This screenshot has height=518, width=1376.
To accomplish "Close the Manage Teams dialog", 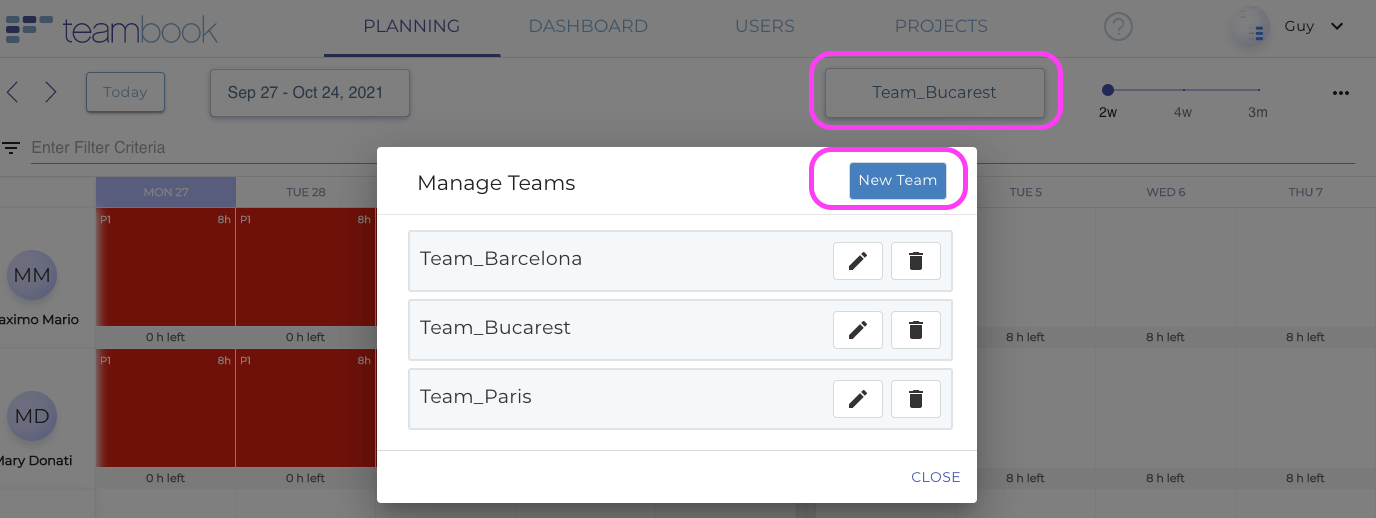I will [935, 477].
